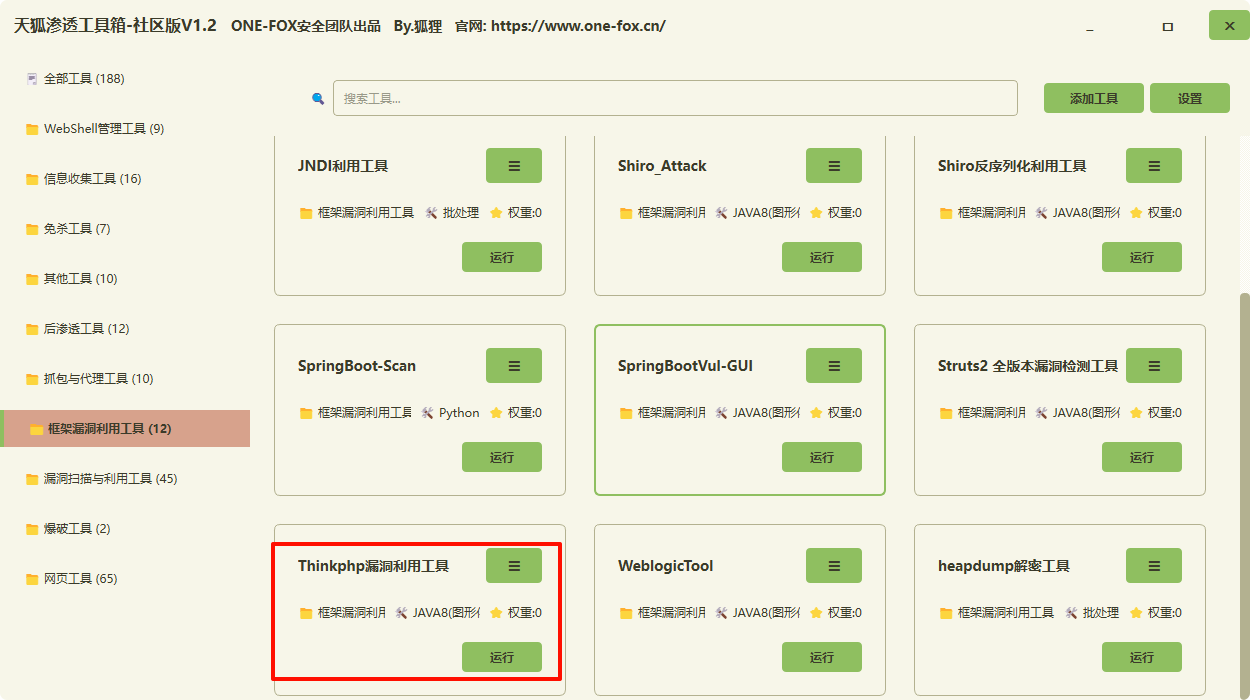Click the heapdump解密工具 menu icon
Viewport: 1250px width, 700px height.
(1154, 566)
